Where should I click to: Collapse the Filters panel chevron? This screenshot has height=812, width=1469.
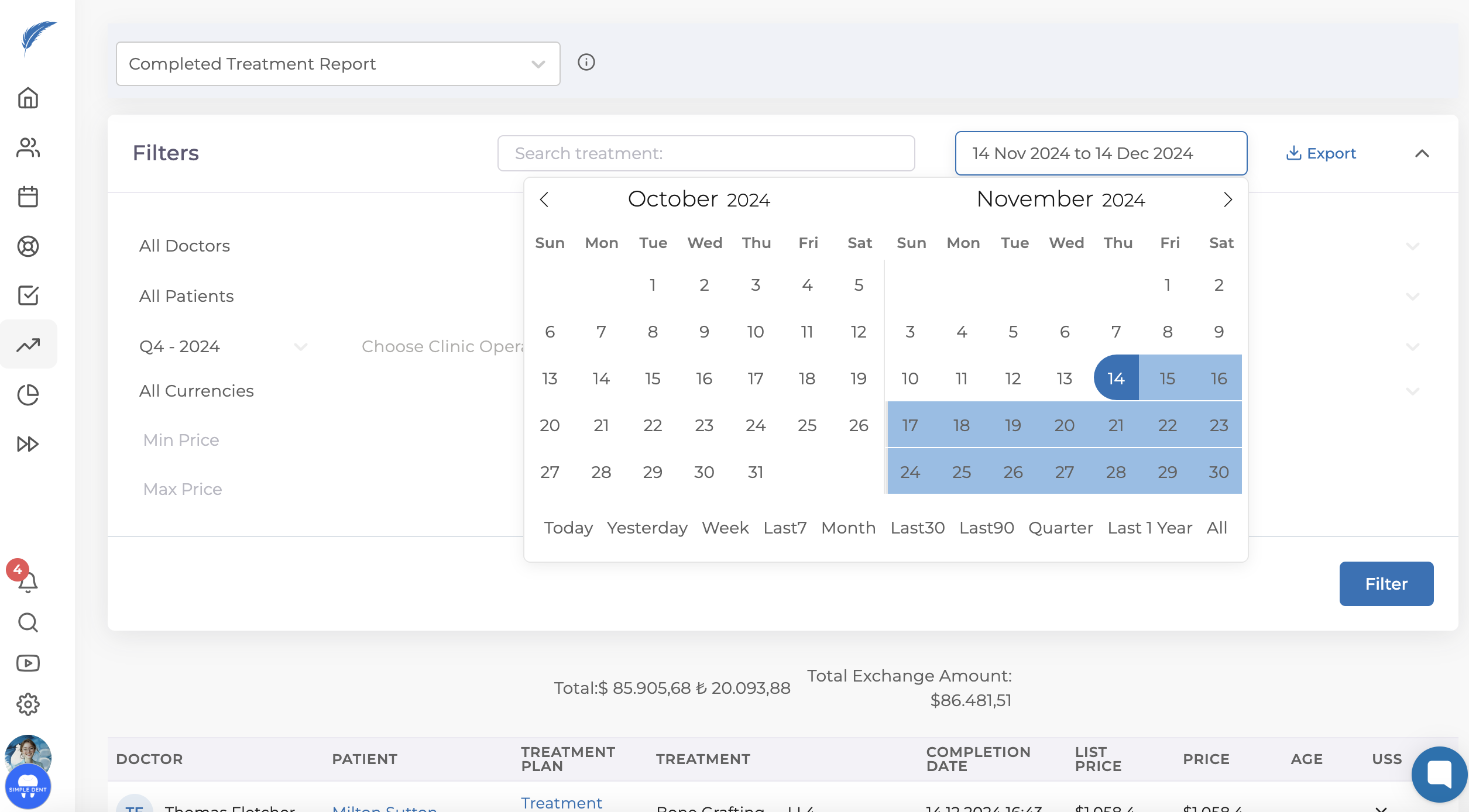coord(1422,153)
